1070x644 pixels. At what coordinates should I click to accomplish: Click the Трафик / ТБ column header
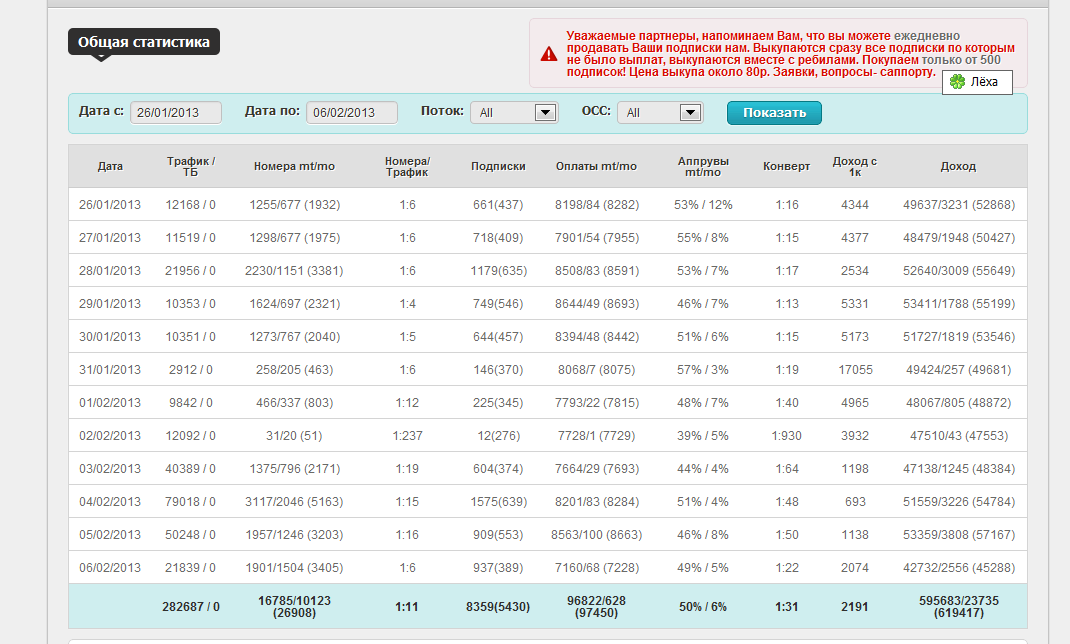coord(190,166)
